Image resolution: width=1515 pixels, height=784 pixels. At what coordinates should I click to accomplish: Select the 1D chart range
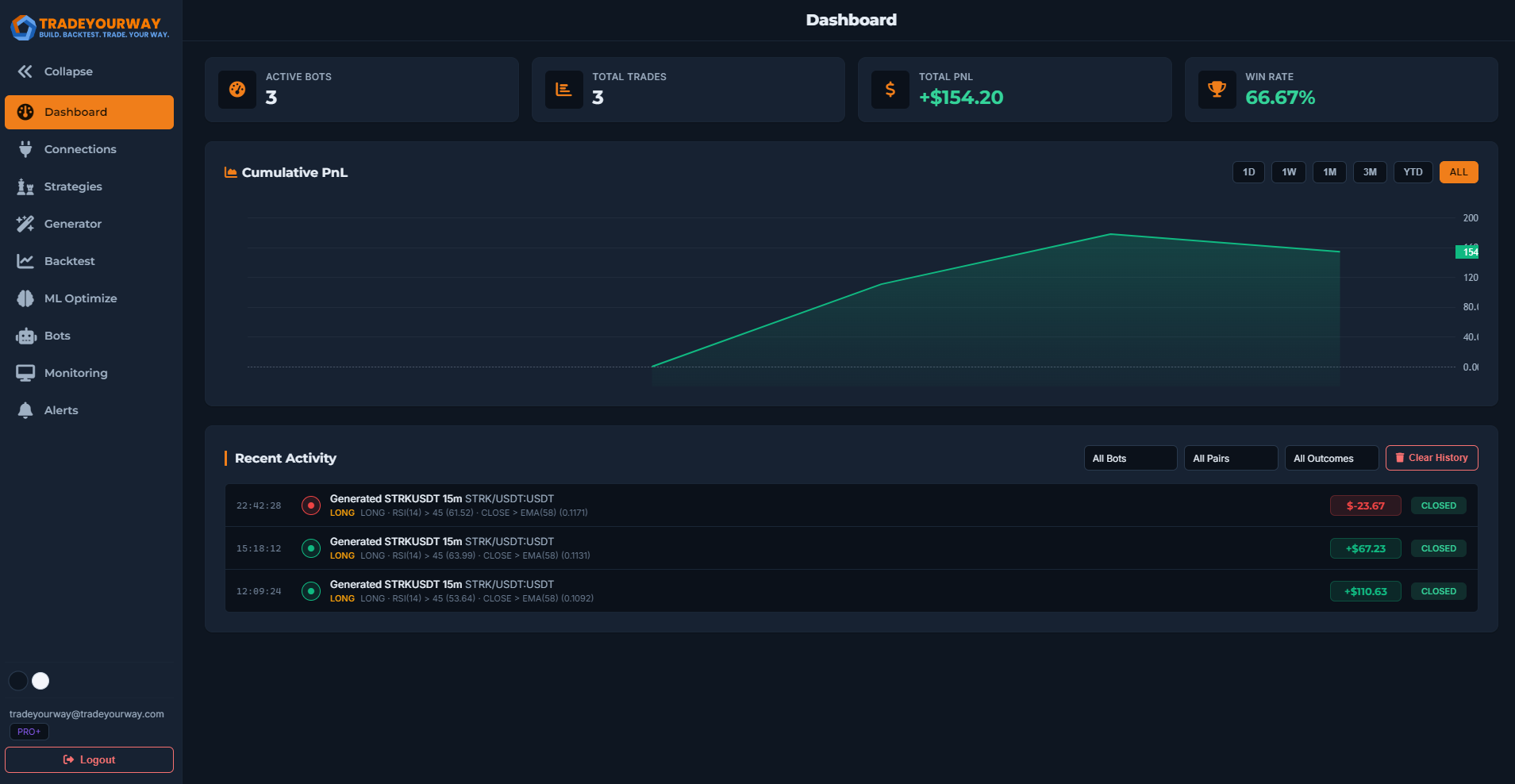(1248, 172)
